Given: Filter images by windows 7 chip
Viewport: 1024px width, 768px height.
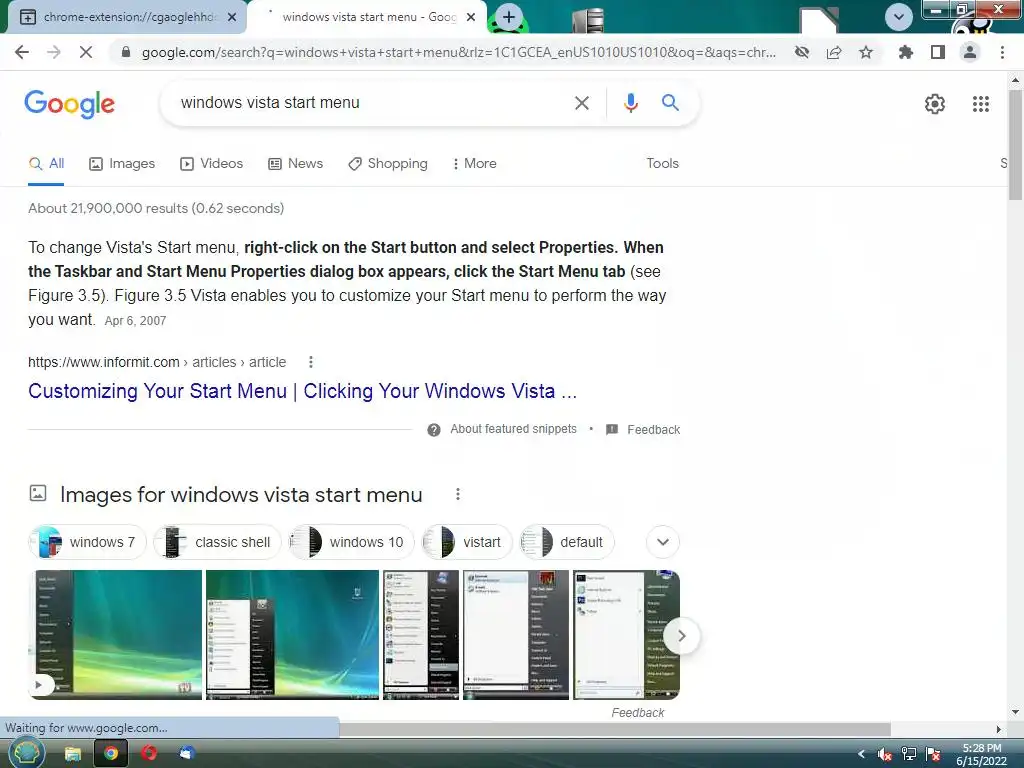Looking at the screenshot, I should click(x=88, y=542).
